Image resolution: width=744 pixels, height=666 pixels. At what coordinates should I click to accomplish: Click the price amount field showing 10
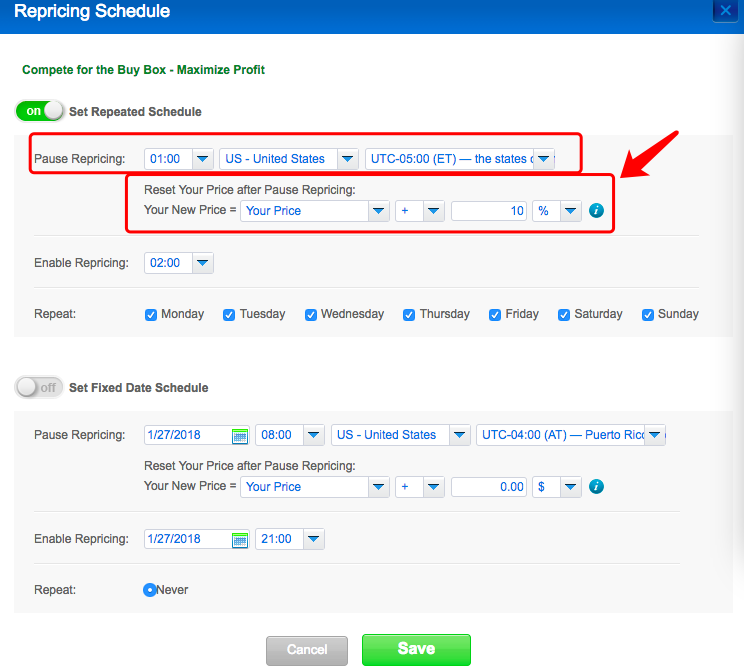pyautogui.click(x=489, y=211)
